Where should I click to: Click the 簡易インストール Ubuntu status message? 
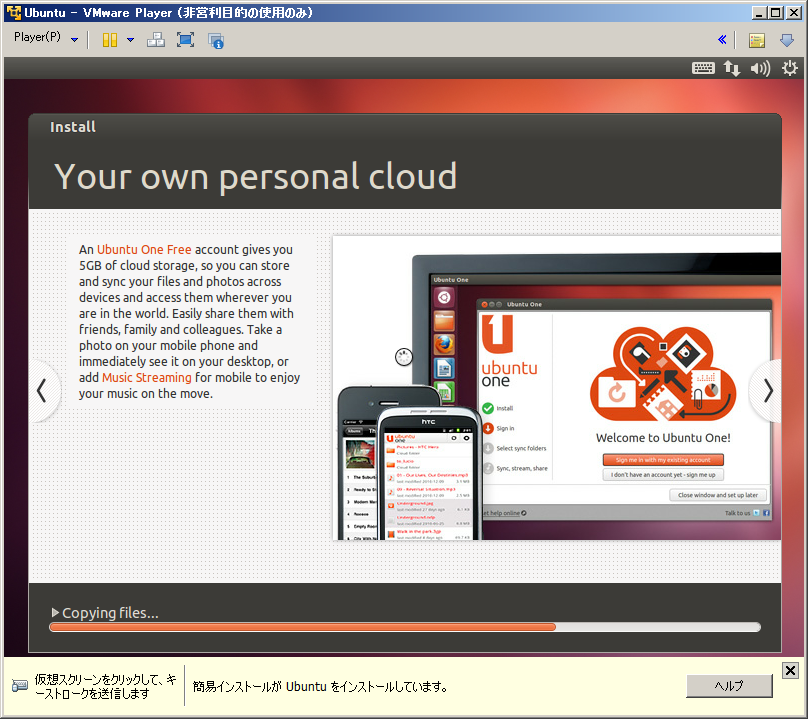pyautogui.click(x=321, y=687)
